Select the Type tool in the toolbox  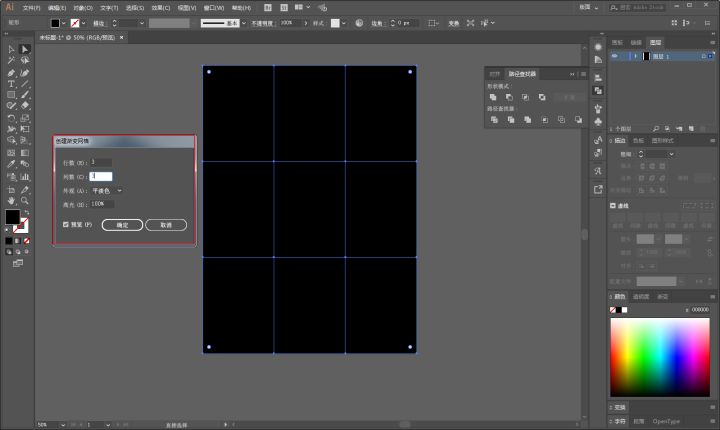[x=11, y=84]
